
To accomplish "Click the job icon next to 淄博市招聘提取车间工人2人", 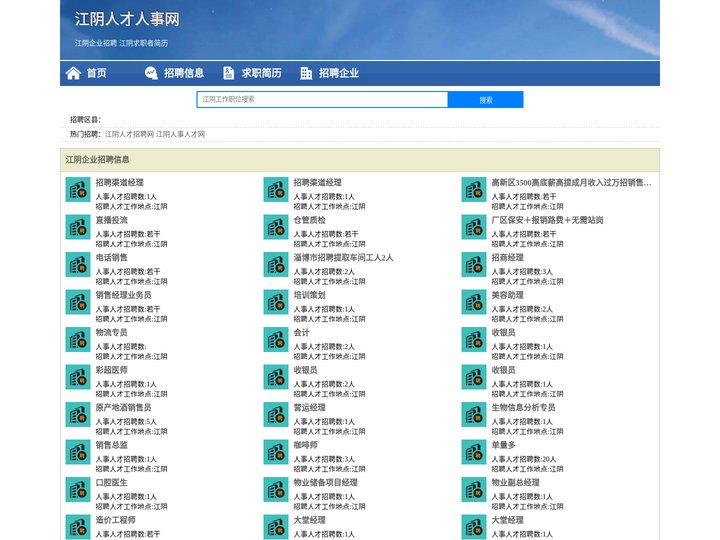I will coord(276,264).
